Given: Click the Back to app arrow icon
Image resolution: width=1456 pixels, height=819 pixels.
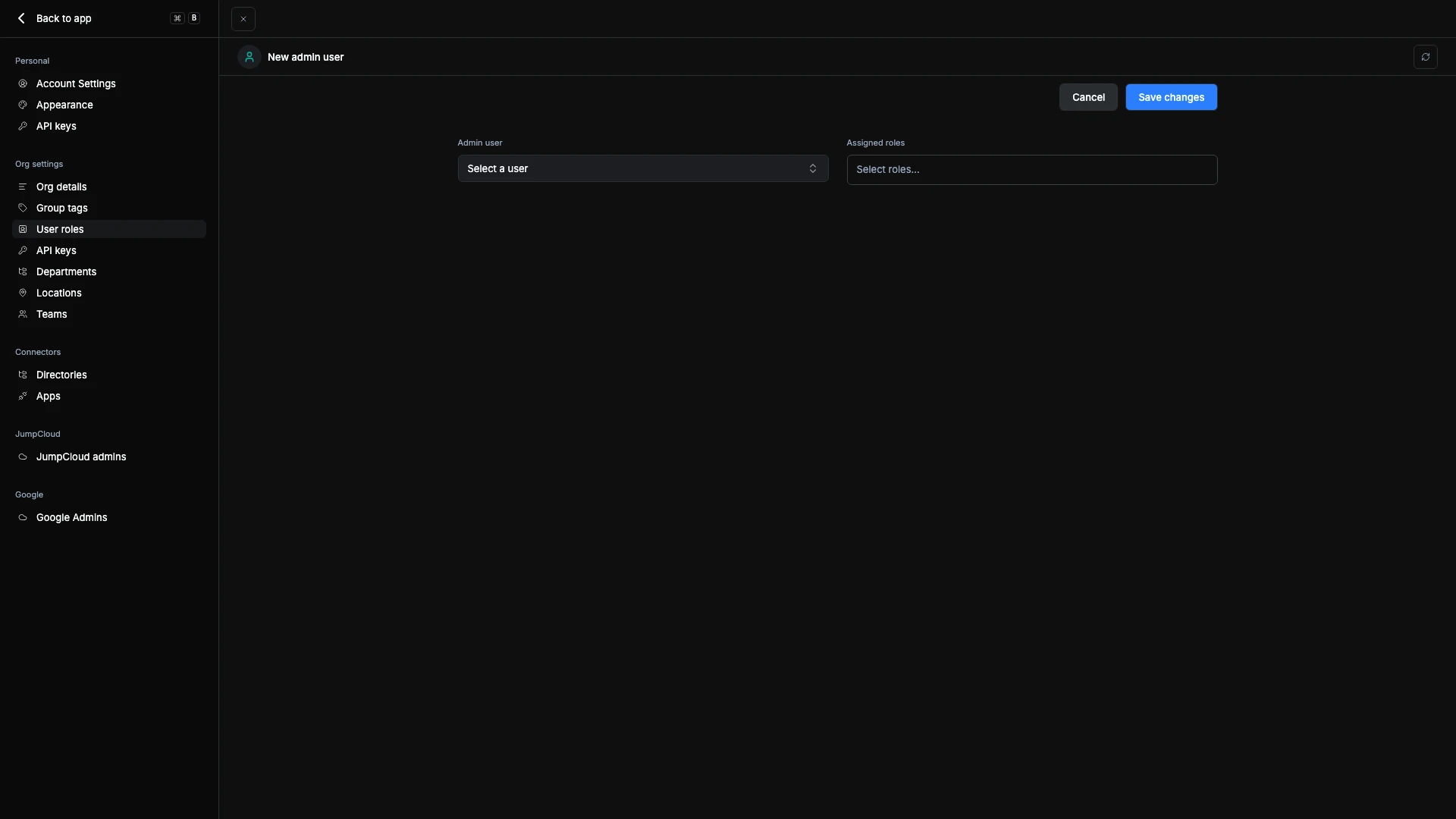Looking at the screenshot, I should pyautogui.click(x=21, y=18).
